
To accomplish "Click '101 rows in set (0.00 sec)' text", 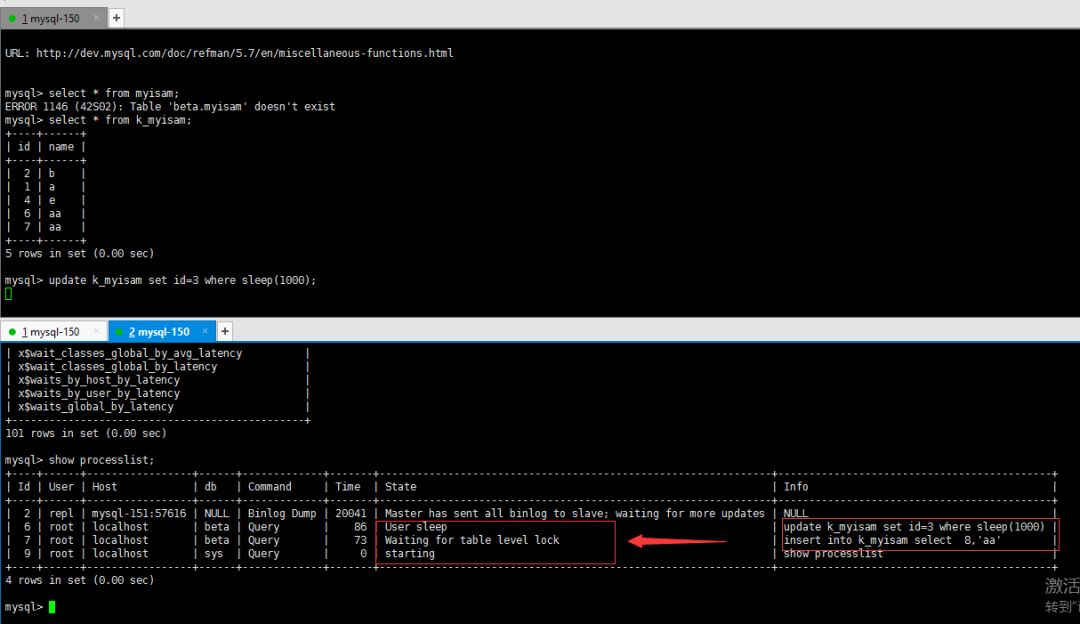I will point(85,433).
